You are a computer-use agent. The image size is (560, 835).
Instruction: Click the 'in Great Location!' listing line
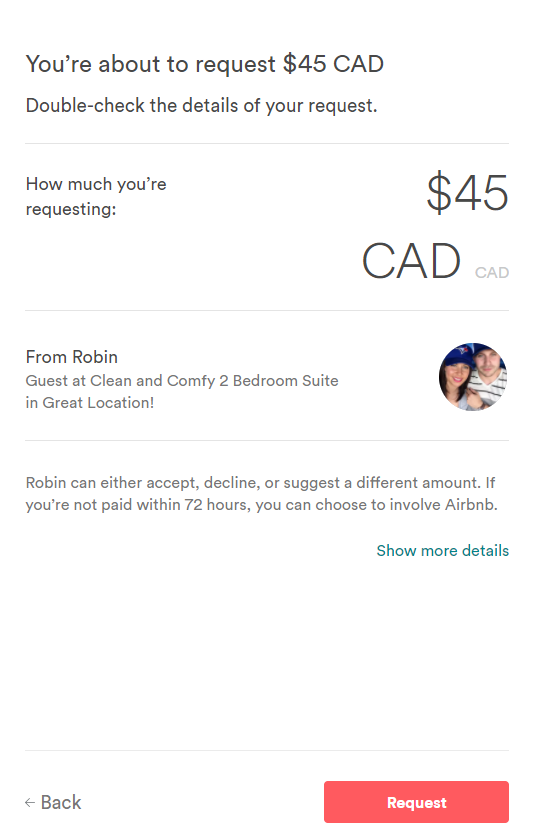point(90,403)
